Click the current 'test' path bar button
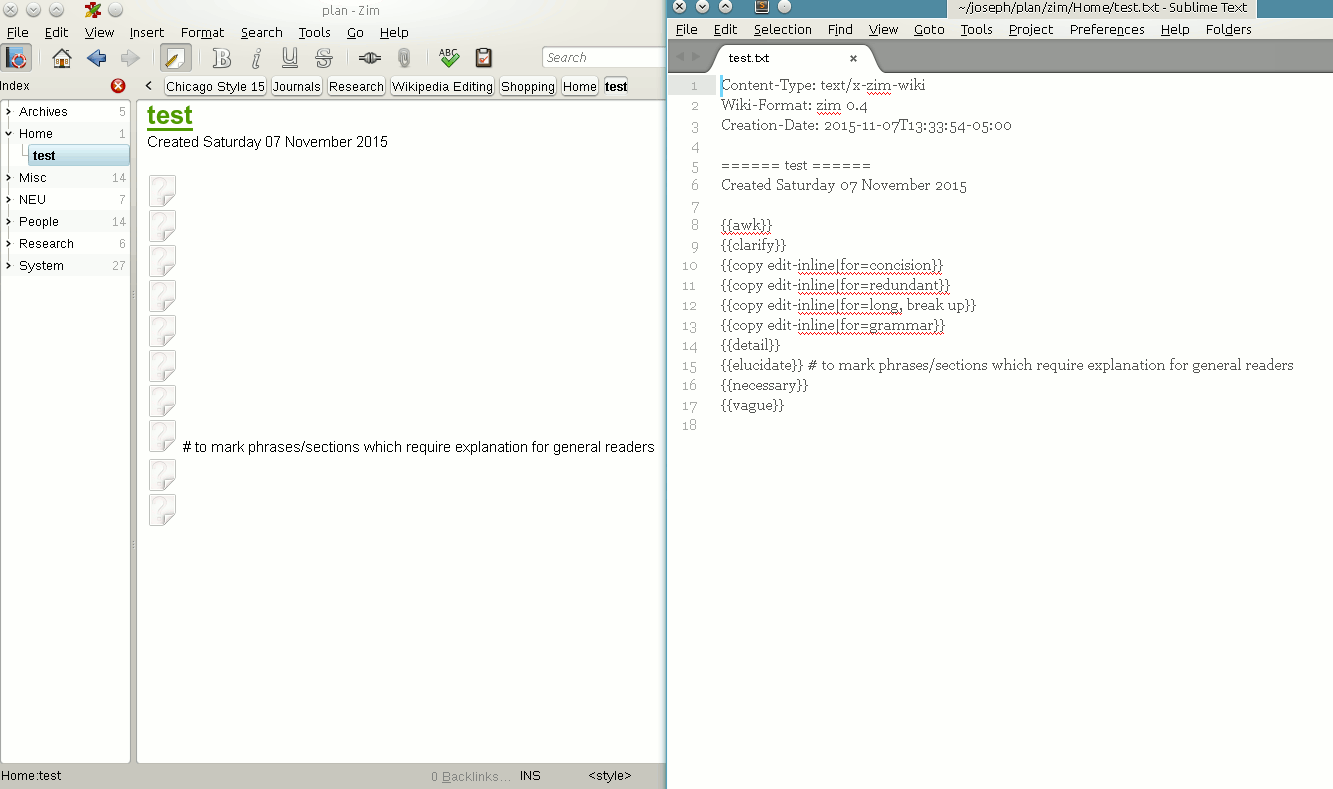Viewport: 1333px width, 789px height. click(x=616, y=86)
